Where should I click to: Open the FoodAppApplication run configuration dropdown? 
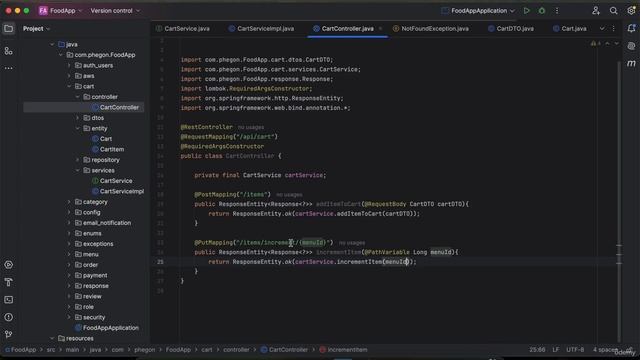point(478,11)
